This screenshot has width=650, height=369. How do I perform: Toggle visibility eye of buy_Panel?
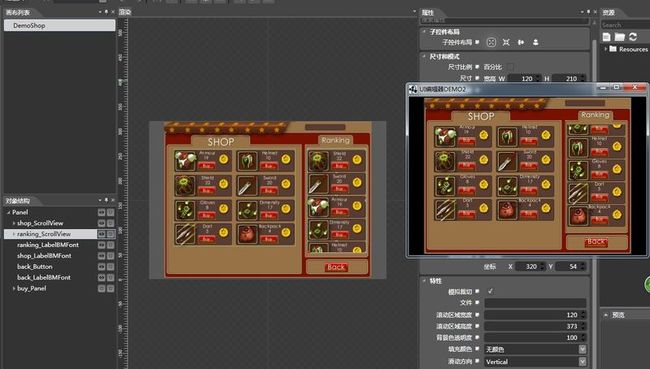click(x=102, y=288)
